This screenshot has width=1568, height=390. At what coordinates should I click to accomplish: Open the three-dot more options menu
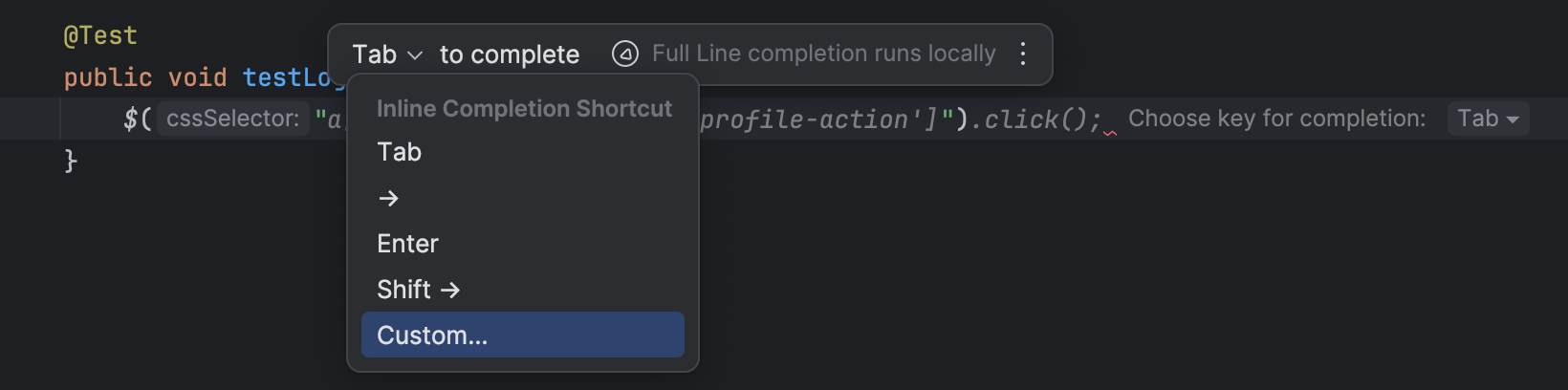point(1023,54)
